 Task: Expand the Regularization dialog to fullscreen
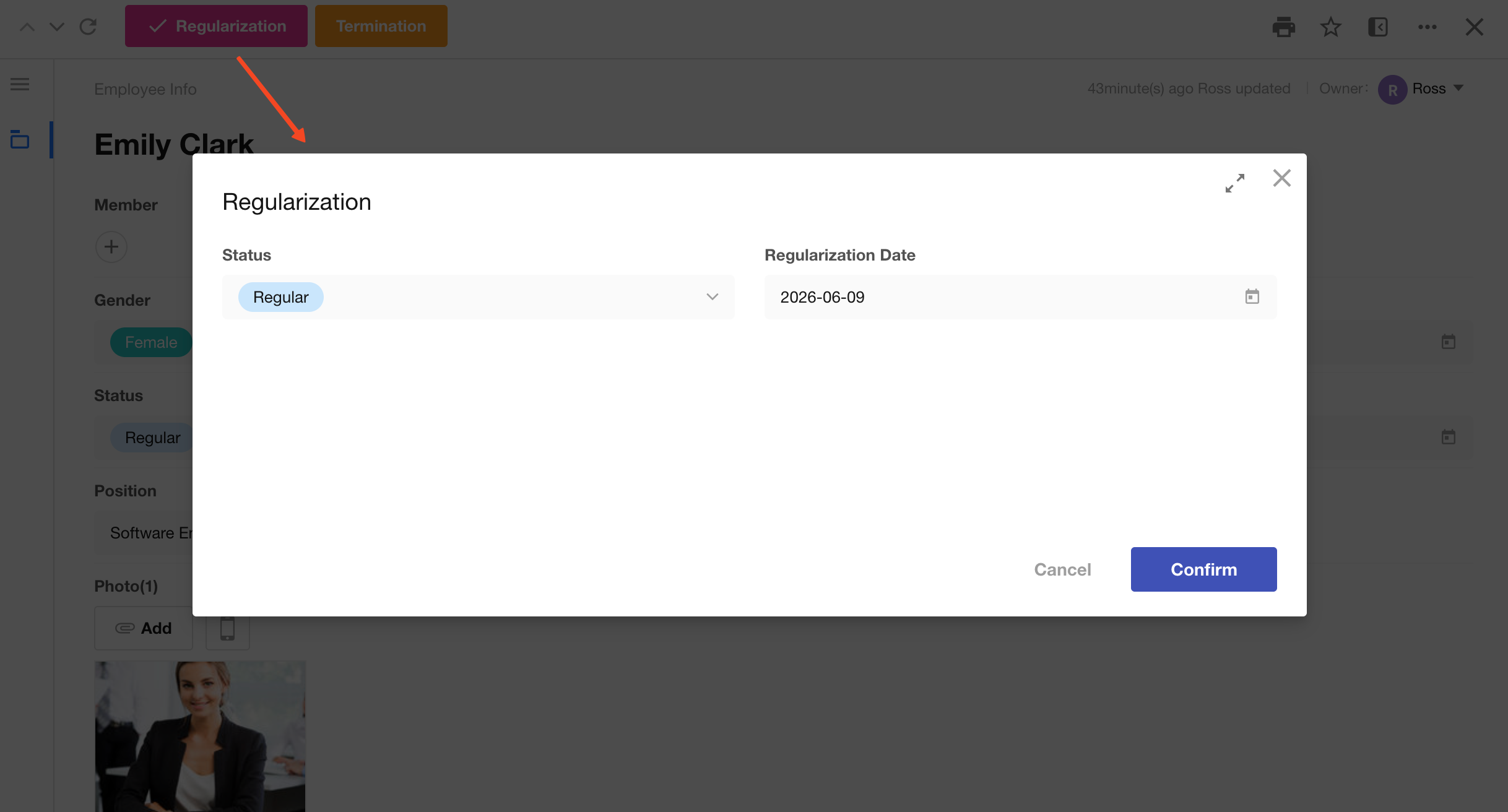click(1235, 183)
